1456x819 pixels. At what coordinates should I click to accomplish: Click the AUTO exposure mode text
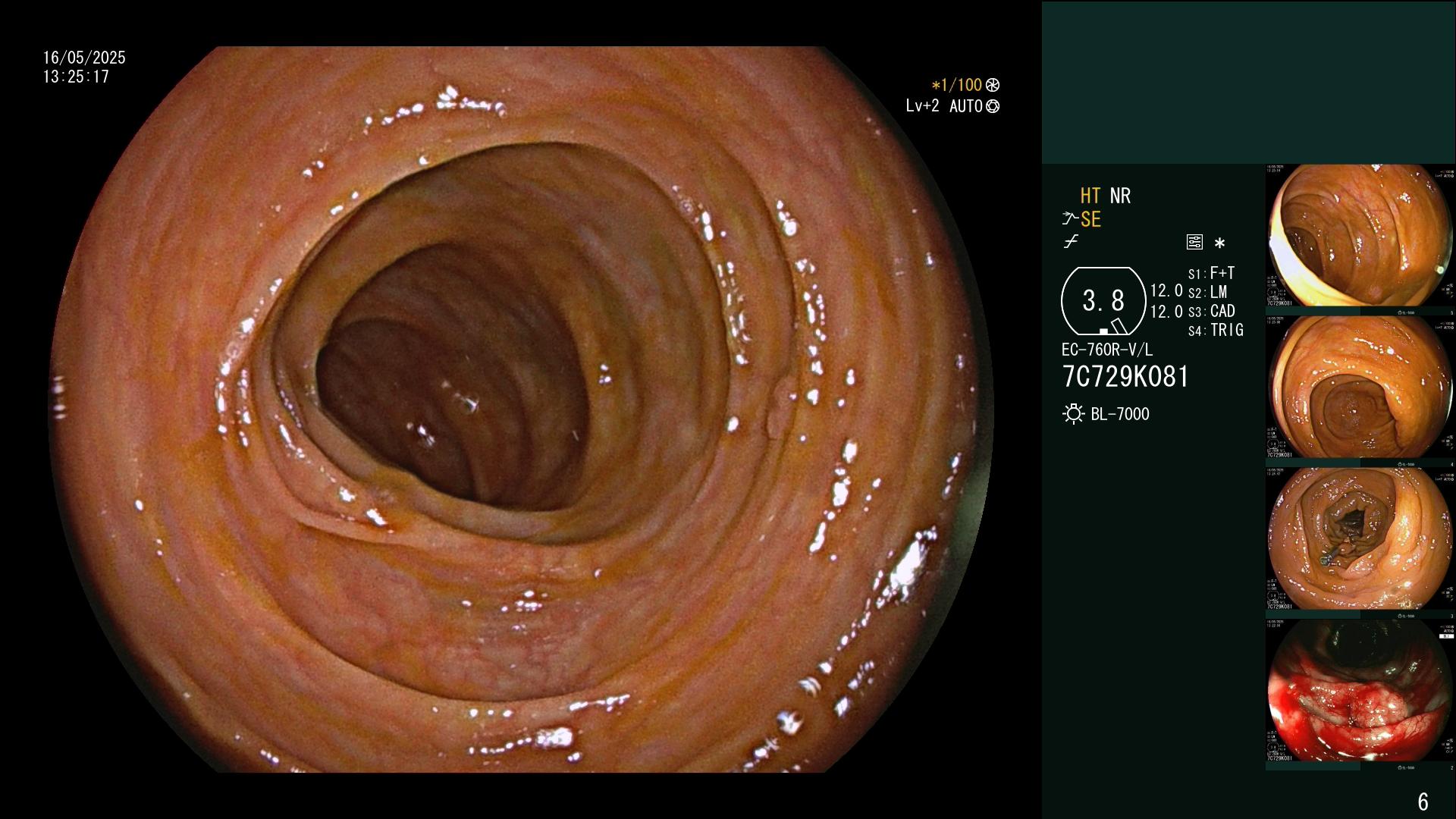click(966, 106)
